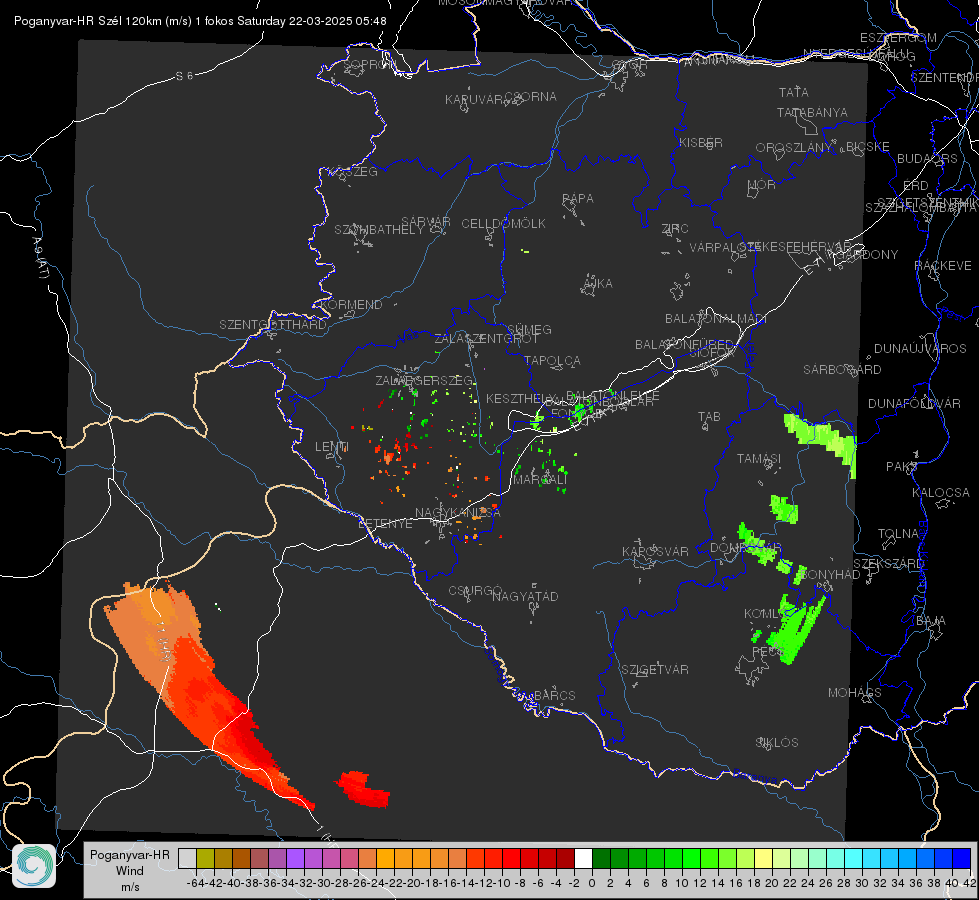Click the NAGYATÁD city label
Image resolution: width=979 pixels, height=900 pixels.
pyautogui.click(x=525, y=596)
